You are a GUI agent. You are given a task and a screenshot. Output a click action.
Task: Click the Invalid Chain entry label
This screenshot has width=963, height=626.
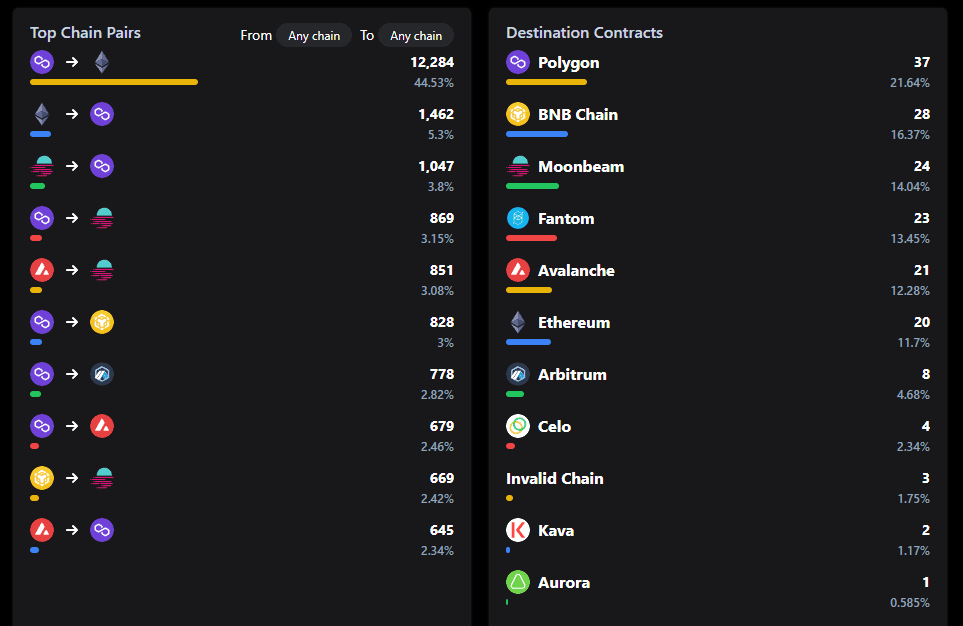tap(555, 479)
